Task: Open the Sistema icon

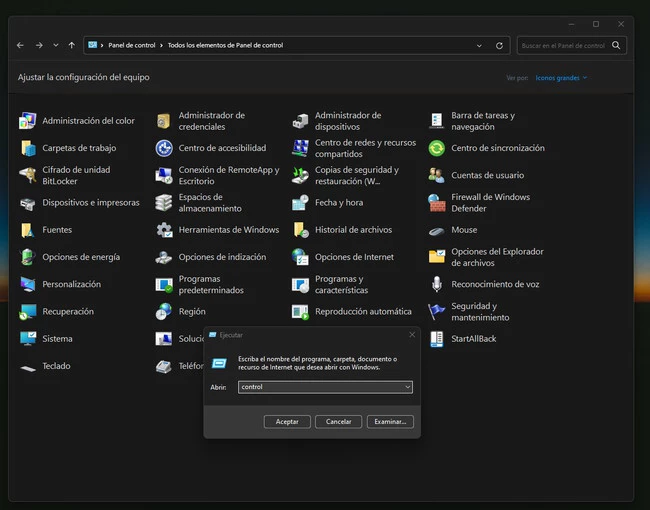Action: [28, 339]
